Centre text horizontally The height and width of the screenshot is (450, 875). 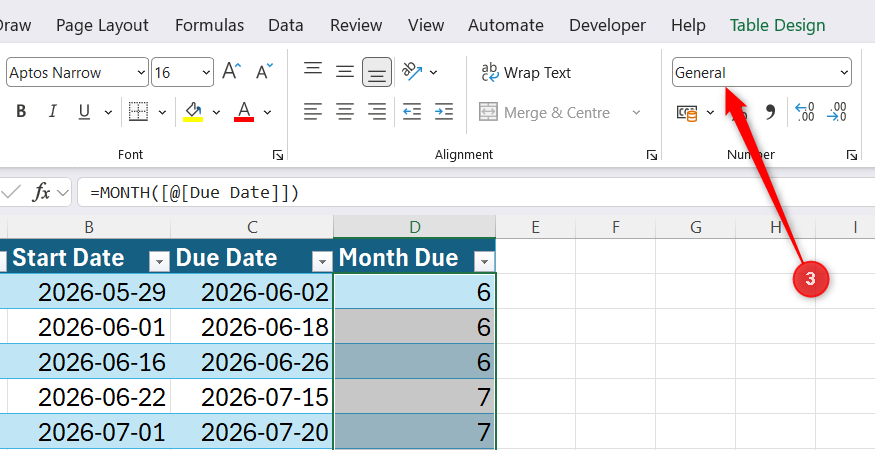(x=345, y=112)
